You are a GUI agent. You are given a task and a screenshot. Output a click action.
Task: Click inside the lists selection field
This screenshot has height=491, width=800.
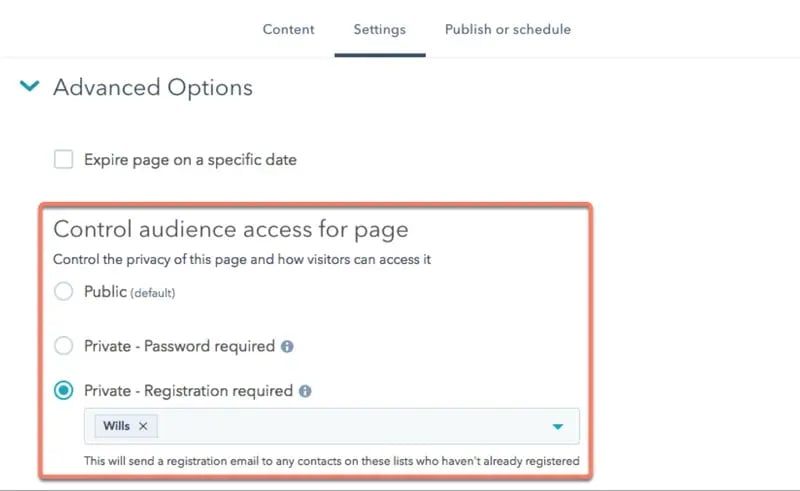tap(350, 426)
